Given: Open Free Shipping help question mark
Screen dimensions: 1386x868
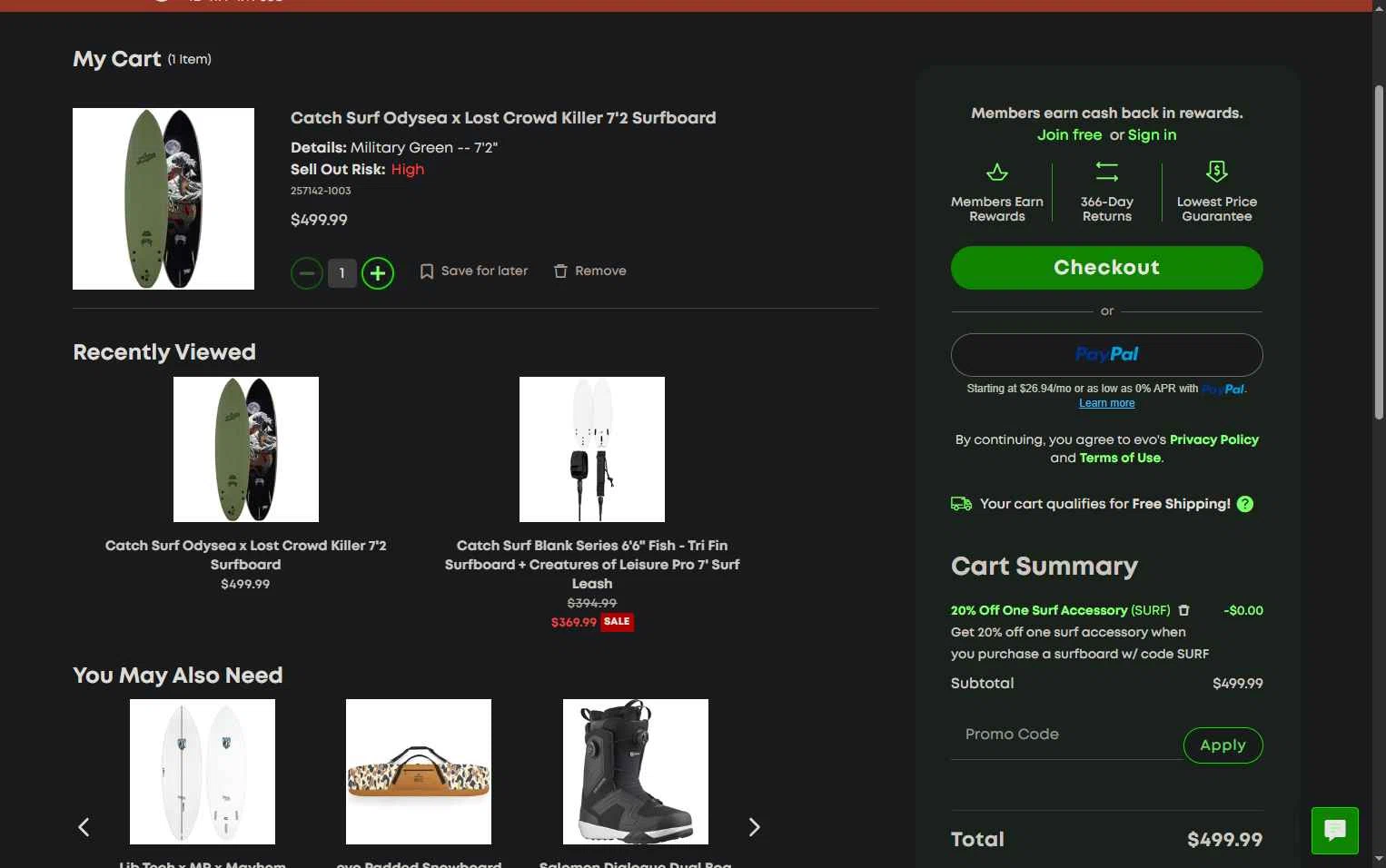Looking at the screenshot, I should [1245, 504].
